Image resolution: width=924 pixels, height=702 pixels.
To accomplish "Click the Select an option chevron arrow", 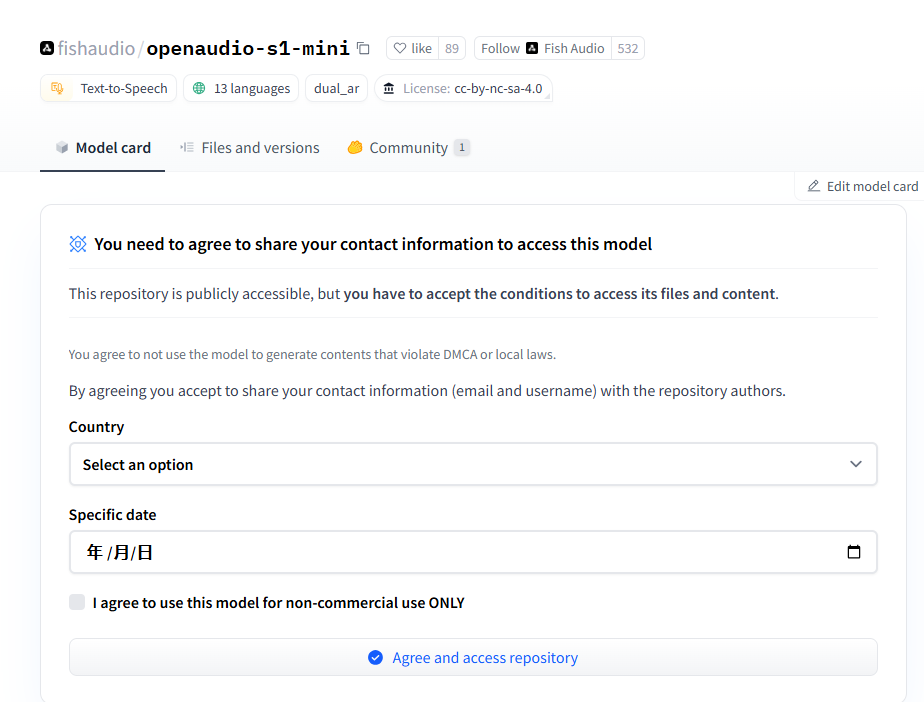I will [x=855, y=464].
